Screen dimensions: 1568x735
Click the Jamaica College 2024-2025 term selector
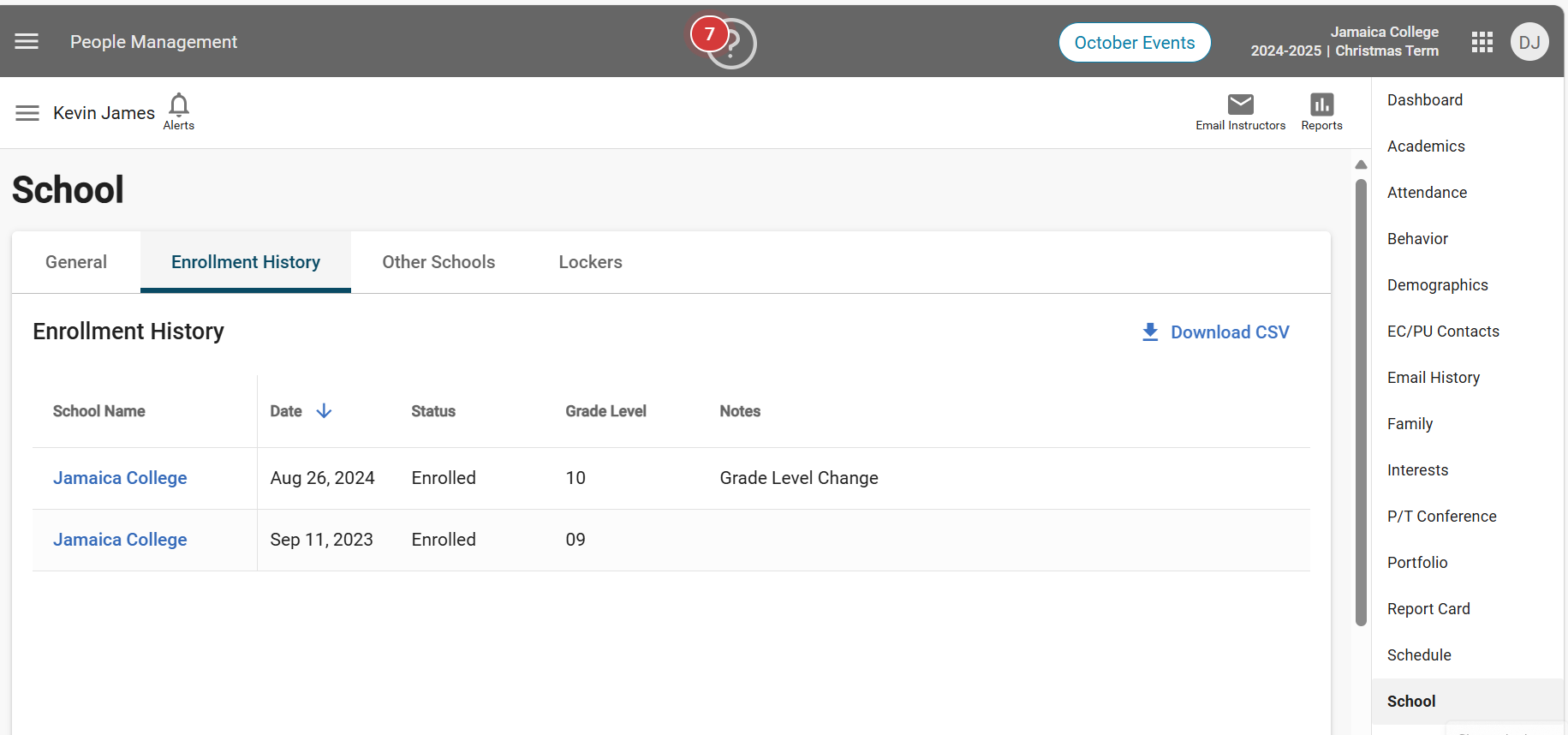1344,41
